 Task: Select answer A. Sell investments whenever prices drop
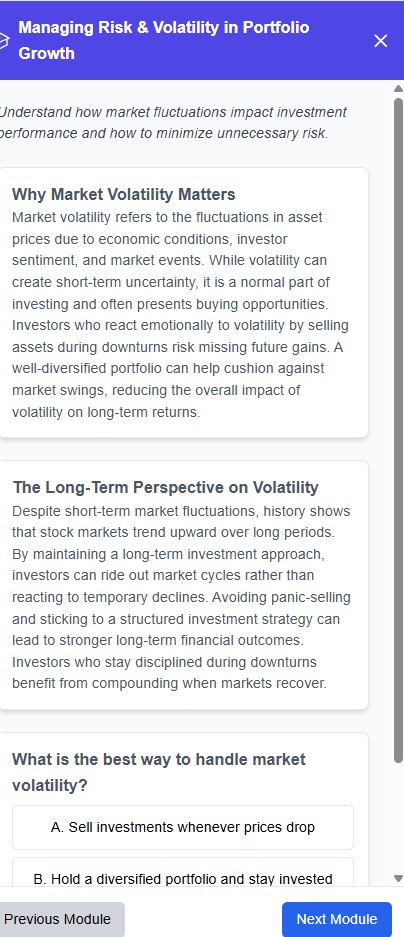183,827
